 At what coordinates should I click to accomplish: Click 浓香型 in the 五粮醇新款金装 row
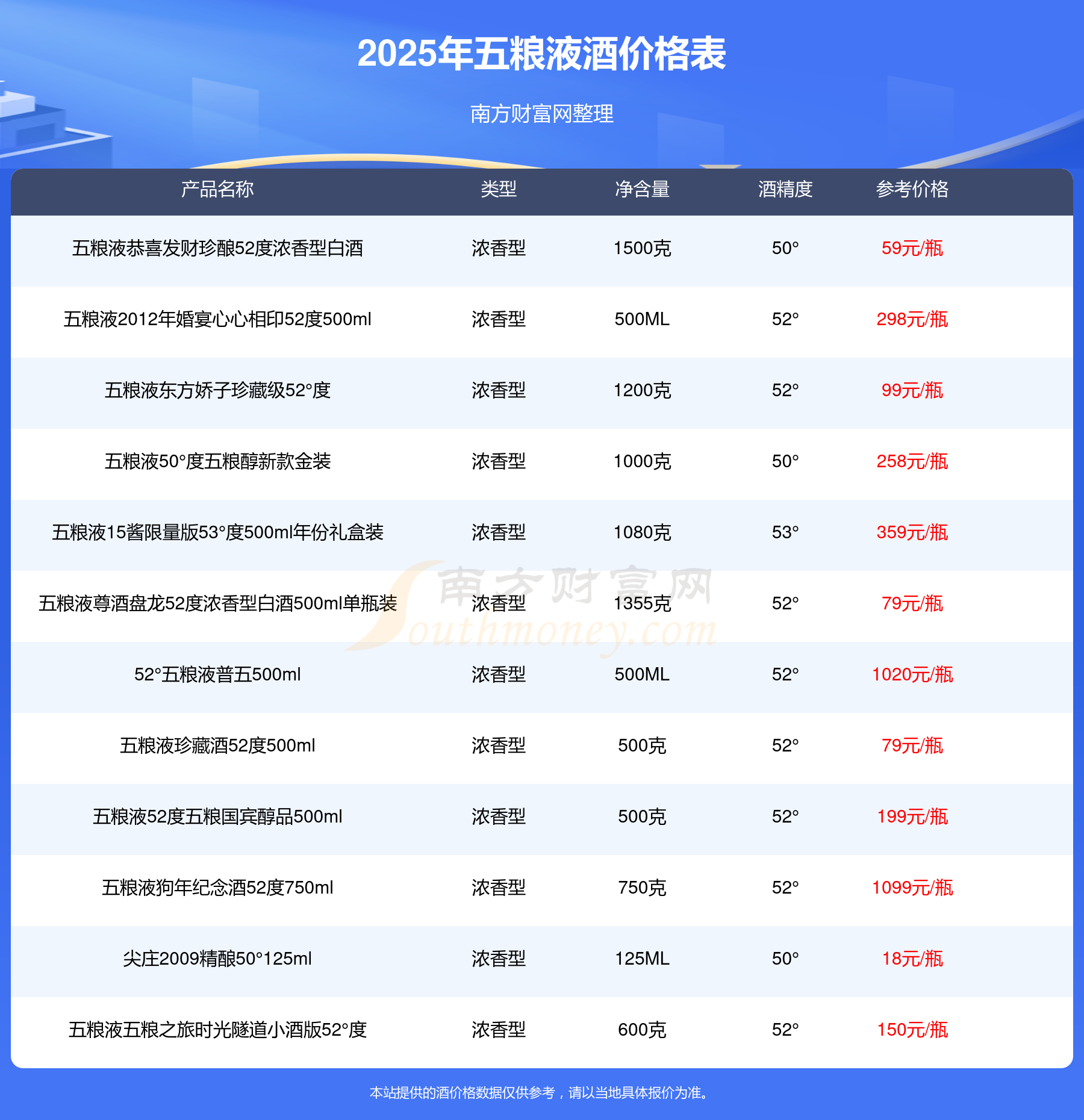click(499, 461)
